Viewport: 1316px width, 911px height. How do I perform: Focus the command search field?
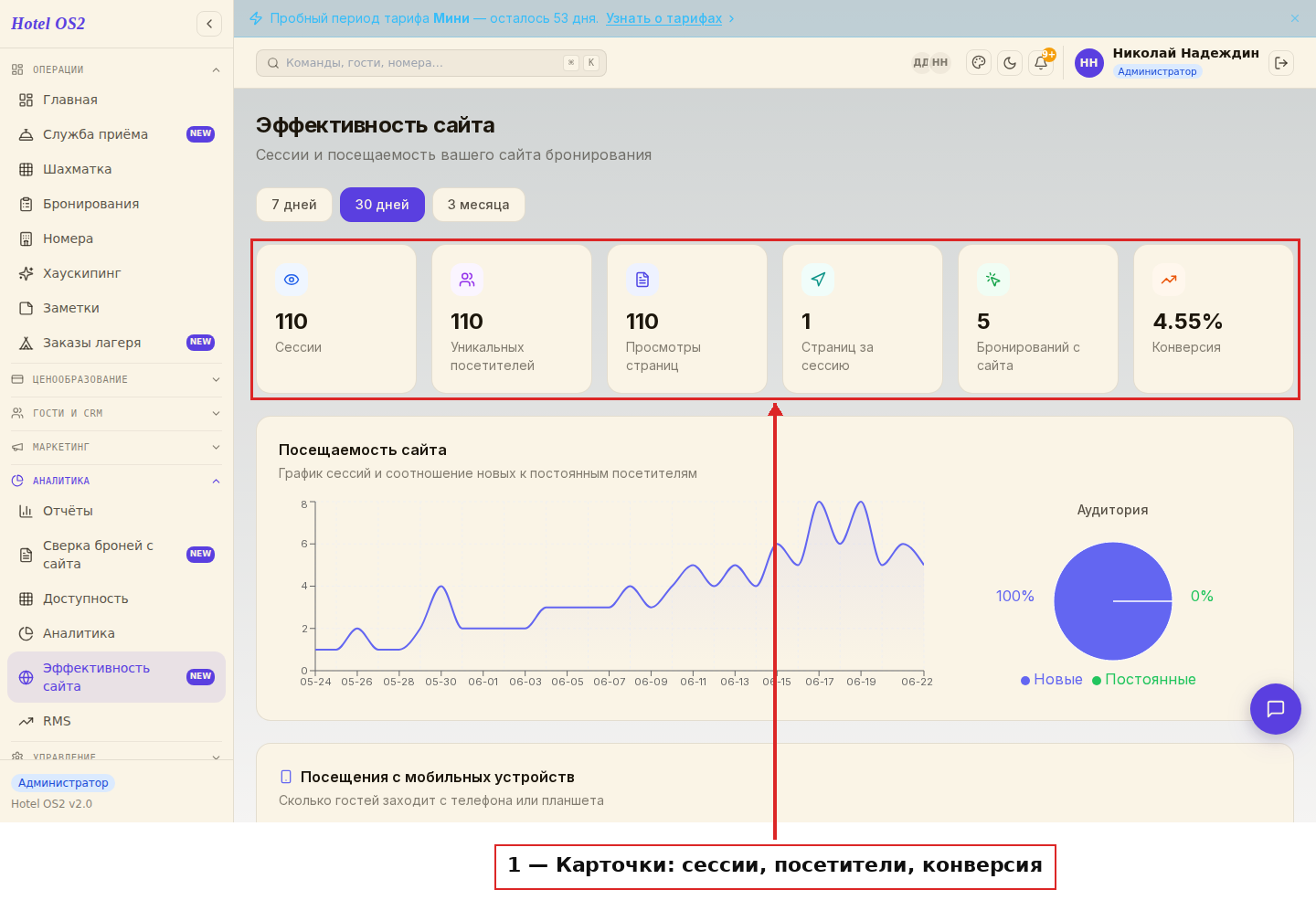(431, 63)
